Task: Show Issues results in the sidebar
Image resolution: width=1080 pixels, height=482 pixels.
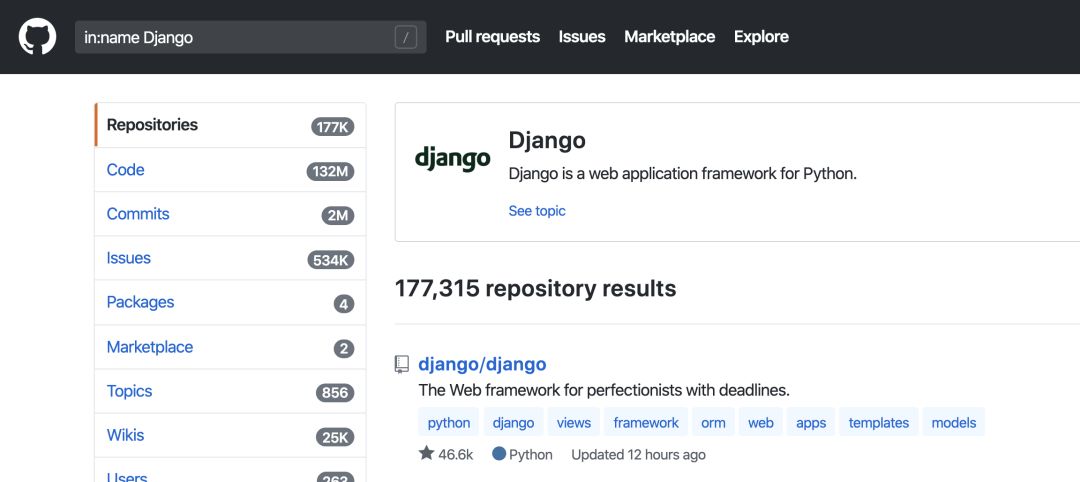Action: coord(230,258)
